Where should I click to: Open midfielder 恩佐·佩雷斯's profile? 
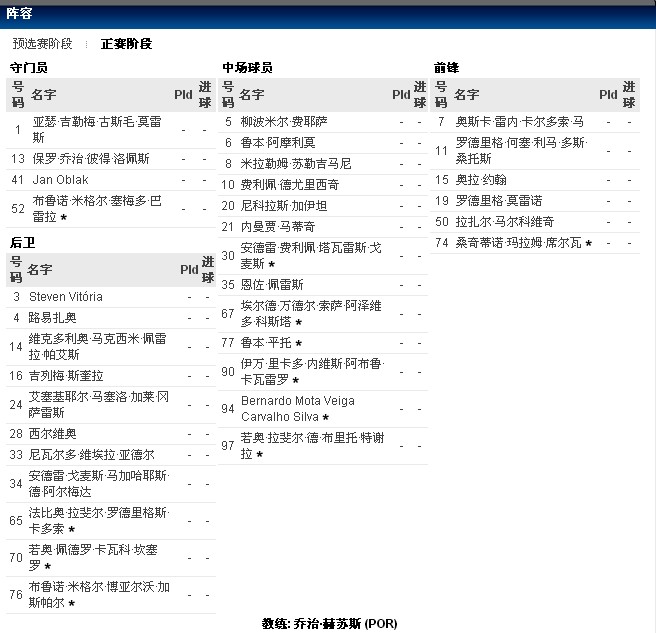[270, 285]
